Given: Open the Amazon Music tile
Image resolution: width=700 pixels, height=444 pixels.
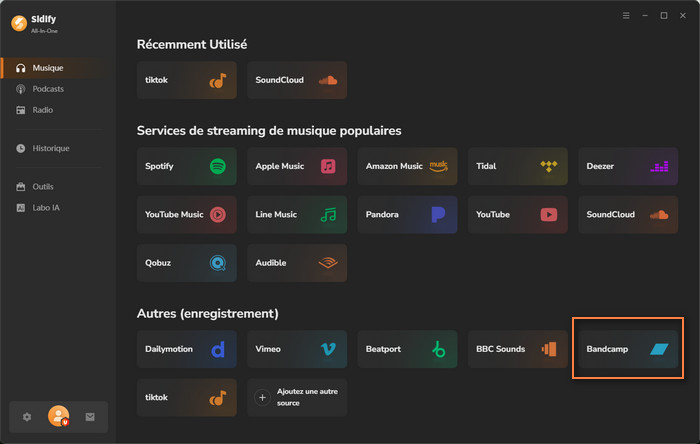Looking at the screenshot, I should [407, 166].
